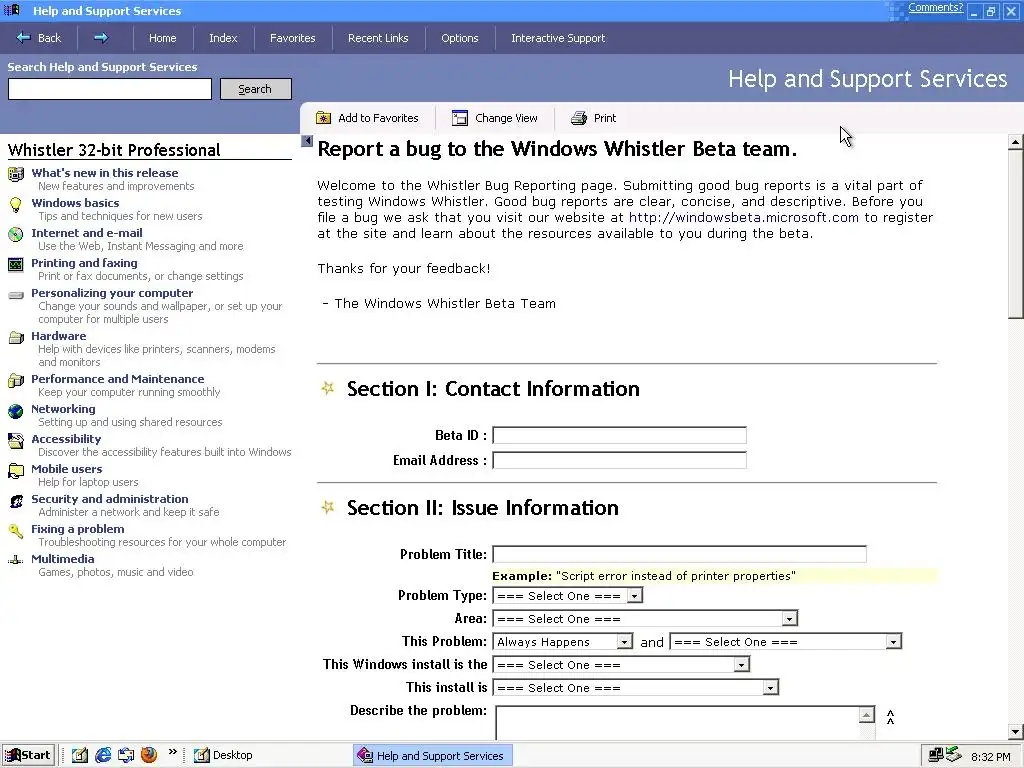The width and height of the screenshot is (1024, 768).
Task: Open What's new in this release link
Action: click(104, 173)
